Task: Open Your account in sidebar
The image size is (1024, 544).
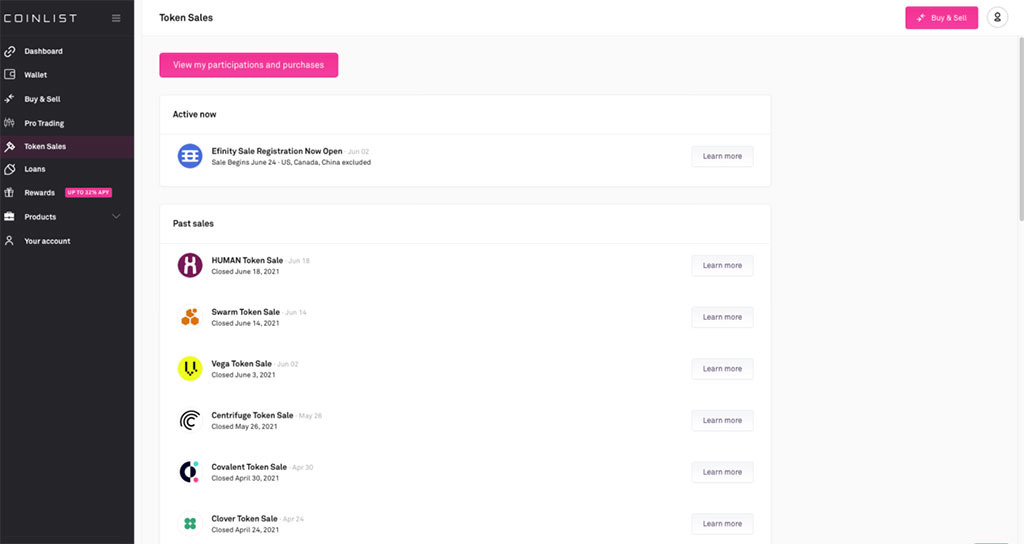Action: [x=47, y=241]
